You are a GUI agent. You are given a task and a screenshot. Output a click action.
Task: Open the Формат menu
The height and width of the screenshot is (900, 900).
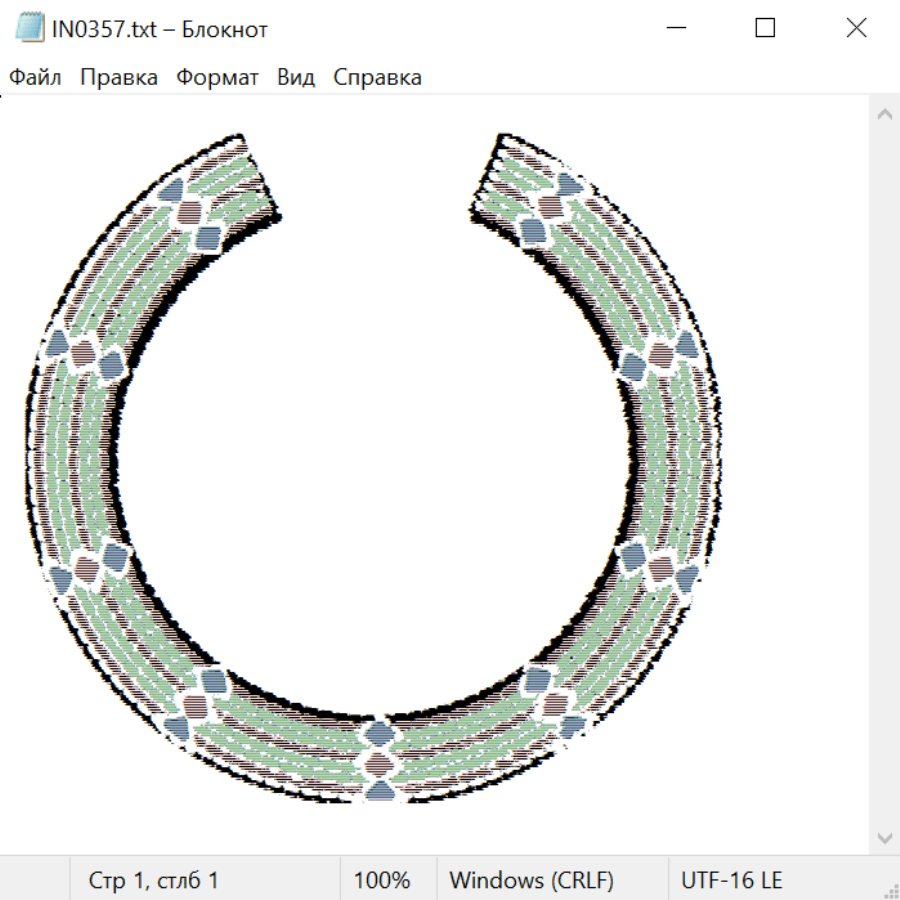click(217, 78)
